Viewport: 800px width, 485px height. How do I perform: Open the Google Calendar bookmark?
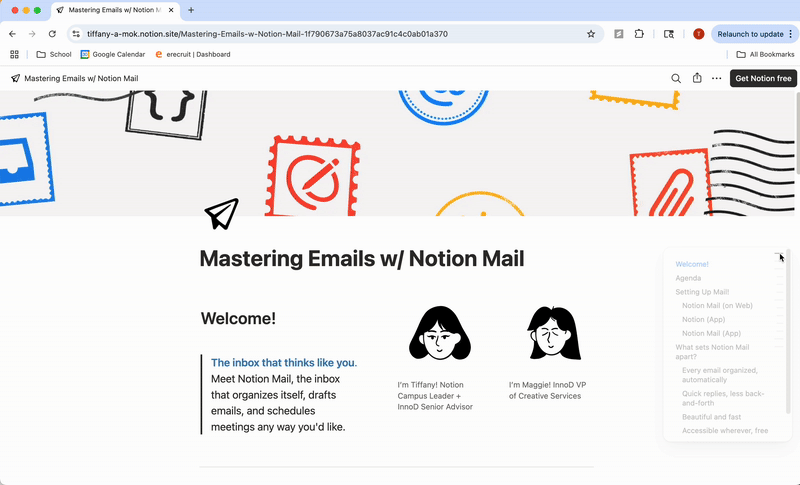pyautogui.click(x=113, y=54)
